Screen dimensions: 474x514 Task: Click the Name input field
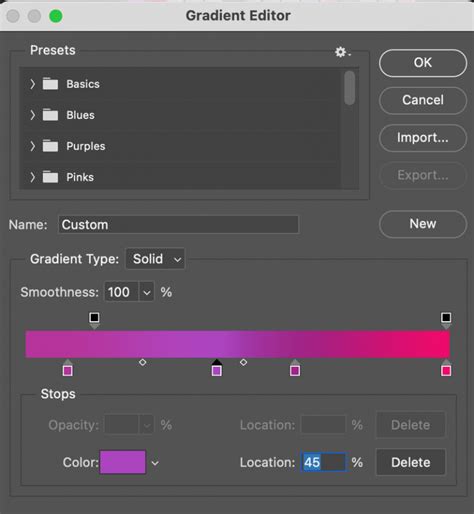[x=178, y=225]
